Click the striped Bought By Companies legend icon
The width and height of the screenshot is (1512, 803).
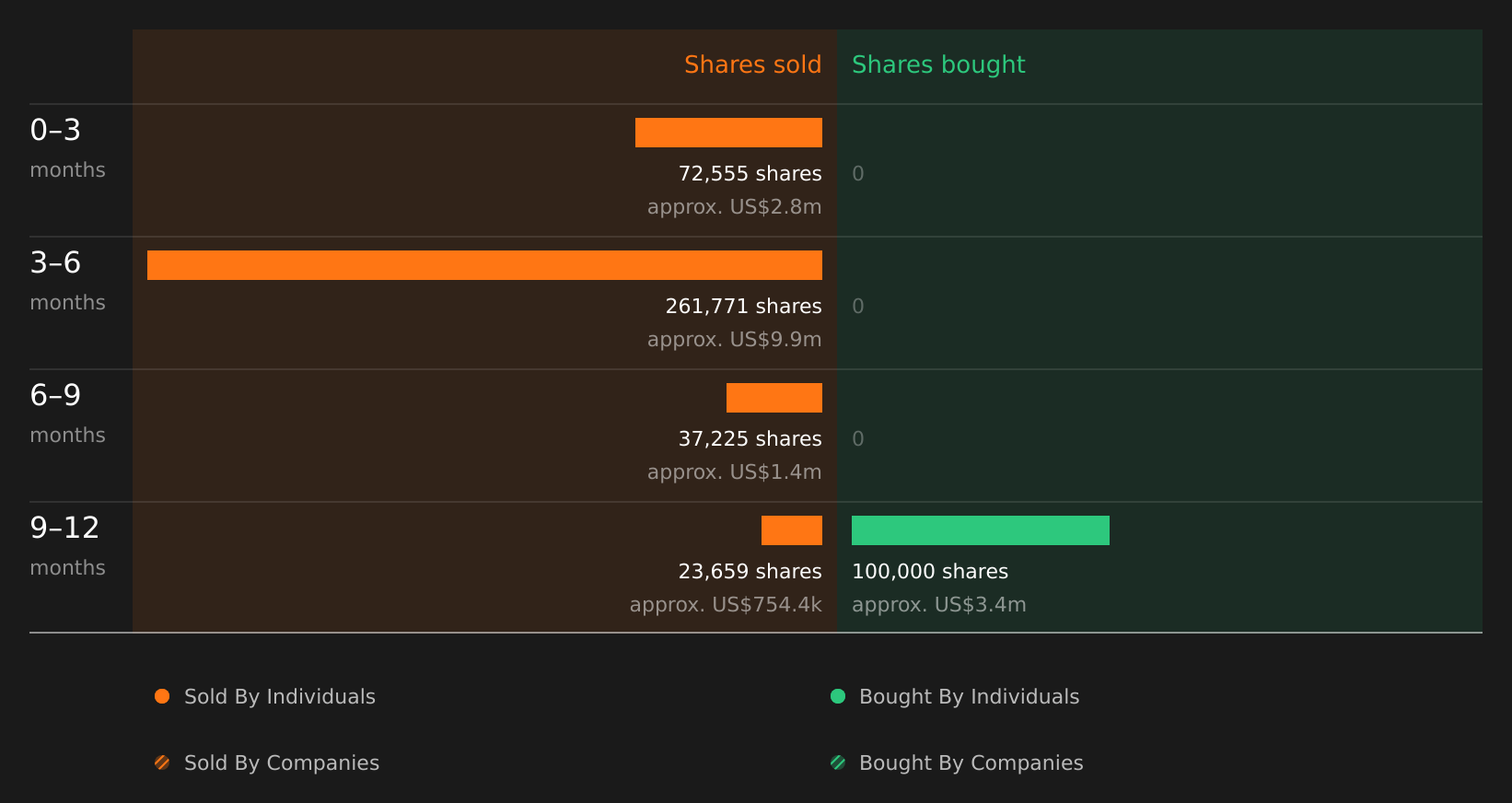tap(838, 762)
